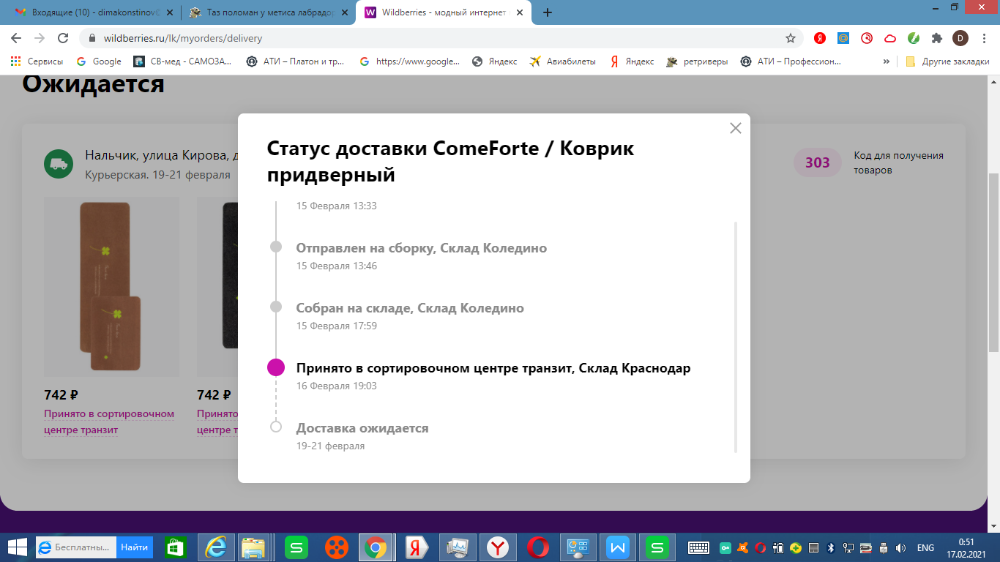Open the Windows Start menu

(17, 547)
